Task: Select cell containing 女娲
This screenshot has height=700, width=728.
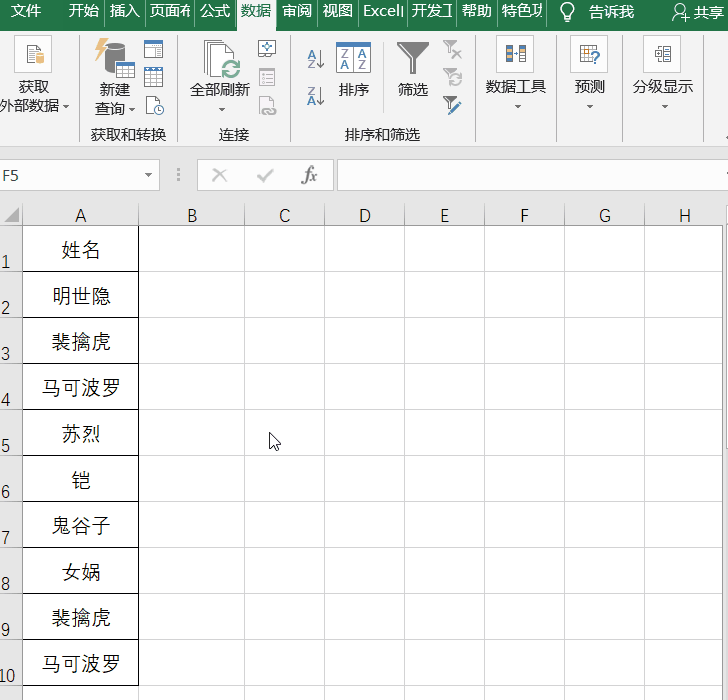Action: 81,571
